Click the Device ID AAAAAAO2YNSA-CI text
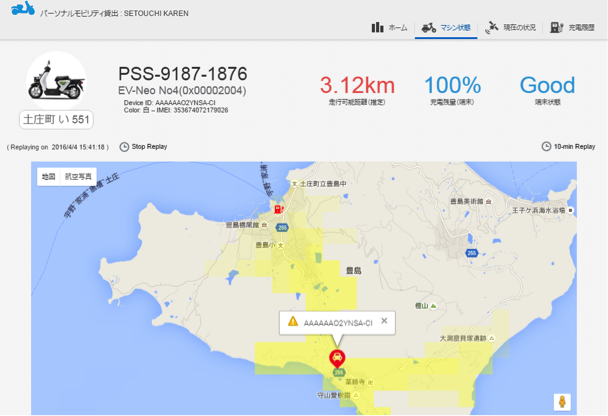Screen dimensions: 608x416 [x=169, y=103]
